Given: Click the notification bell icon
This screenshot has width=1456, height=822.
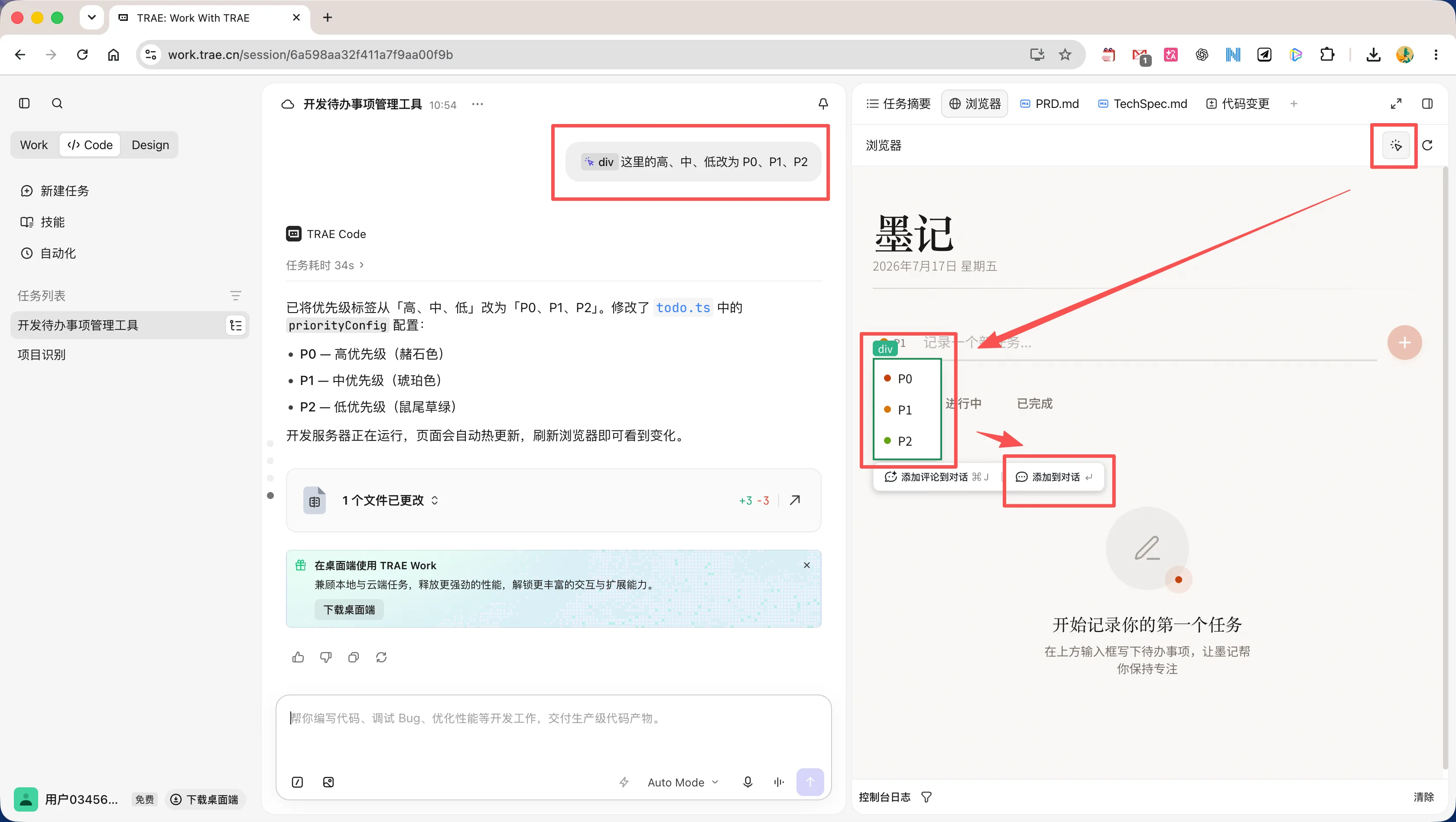Looking at the screenshot, I should coord(823,104).
